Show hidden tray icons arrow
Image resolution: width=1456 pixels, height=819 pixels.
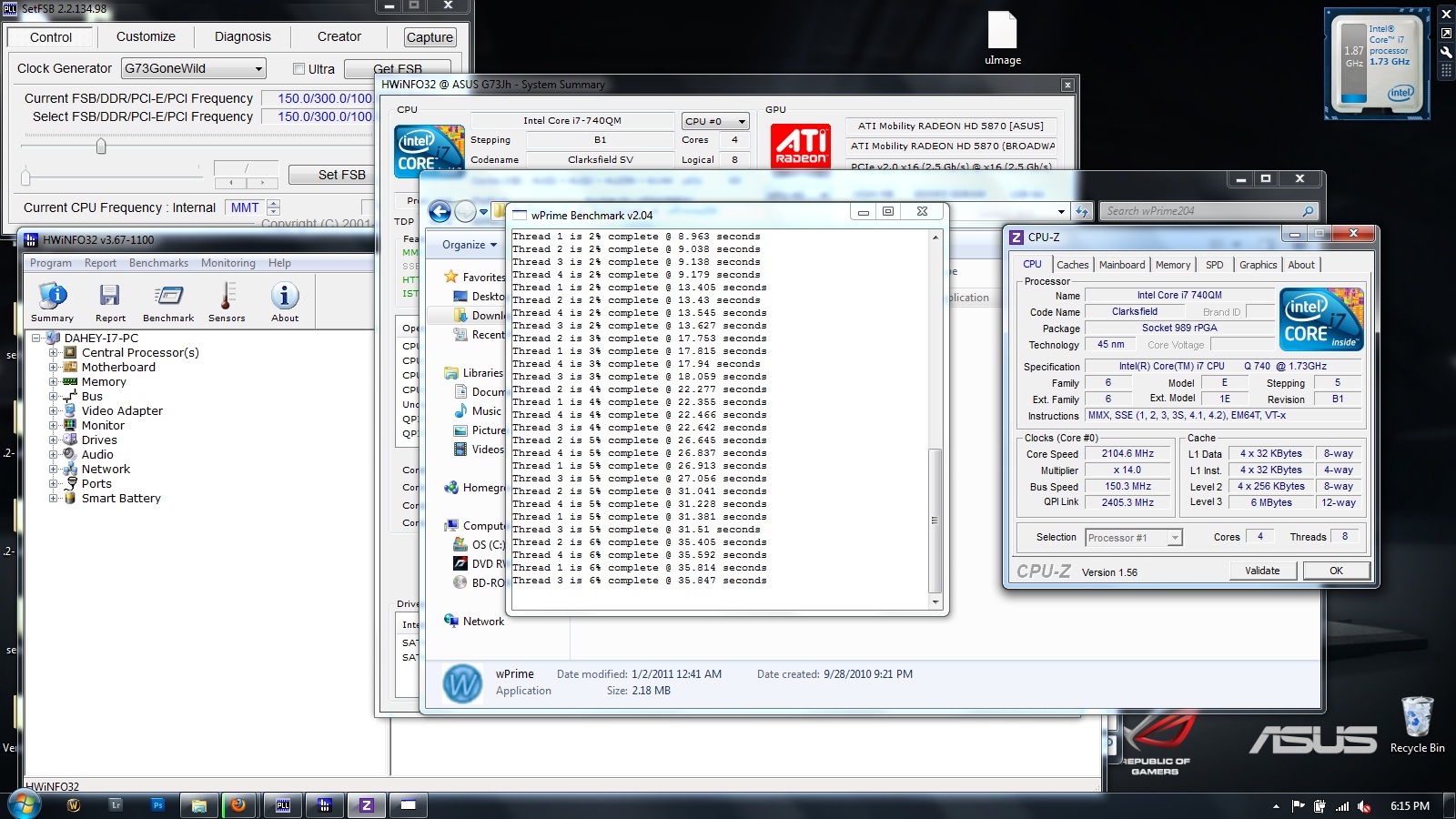click(x=1276, y=806)
